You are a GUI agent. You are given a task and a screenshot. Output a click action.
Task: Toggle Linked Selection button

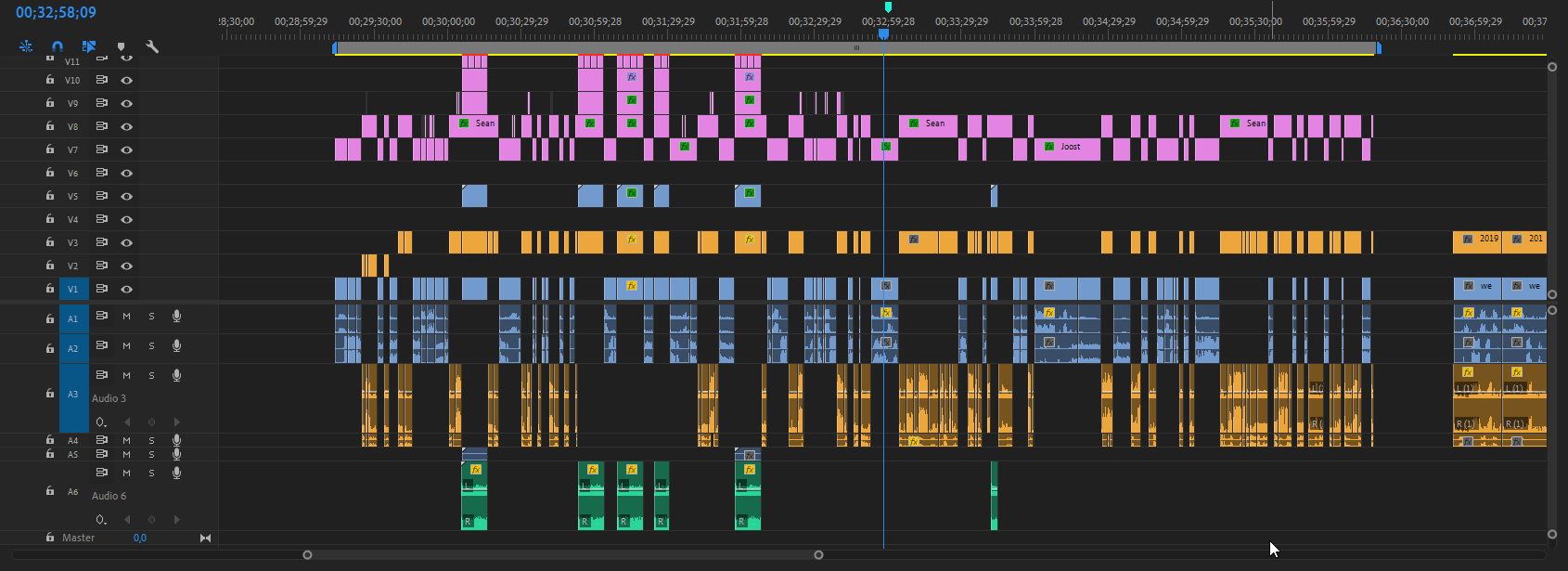click(89, 46)
